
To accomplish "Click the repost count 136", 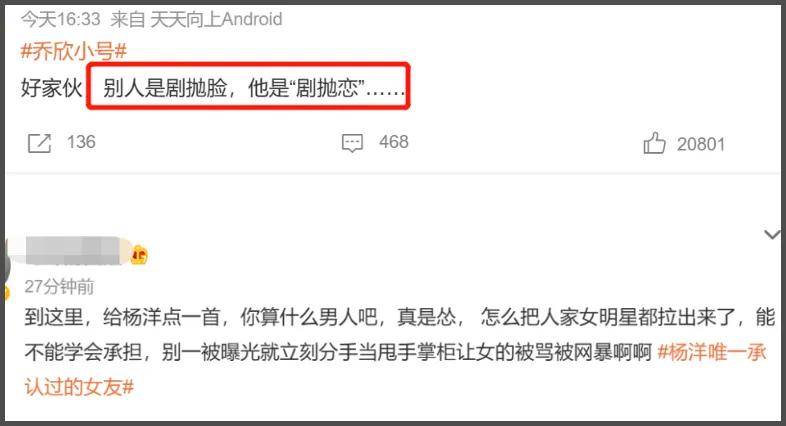I will click(x=81, y=142).
